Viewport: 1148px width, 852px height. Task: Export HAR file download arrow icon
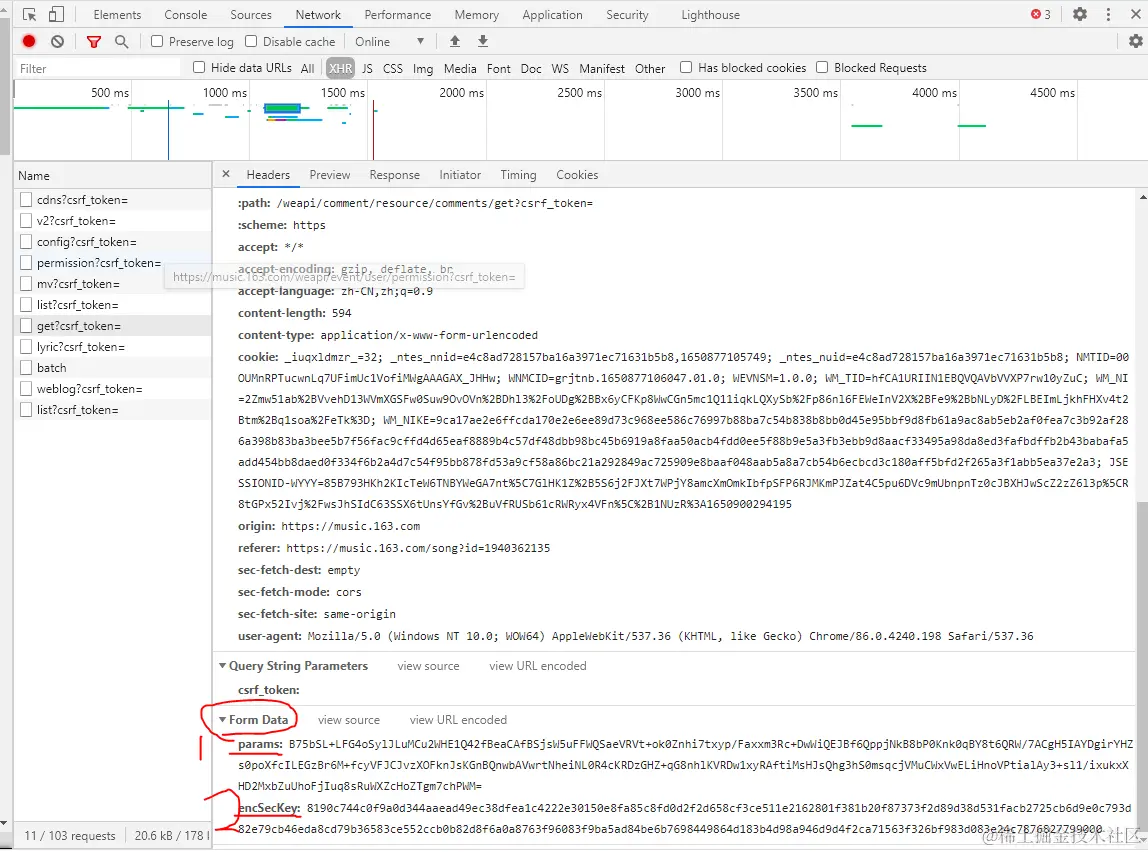[483, 41]
